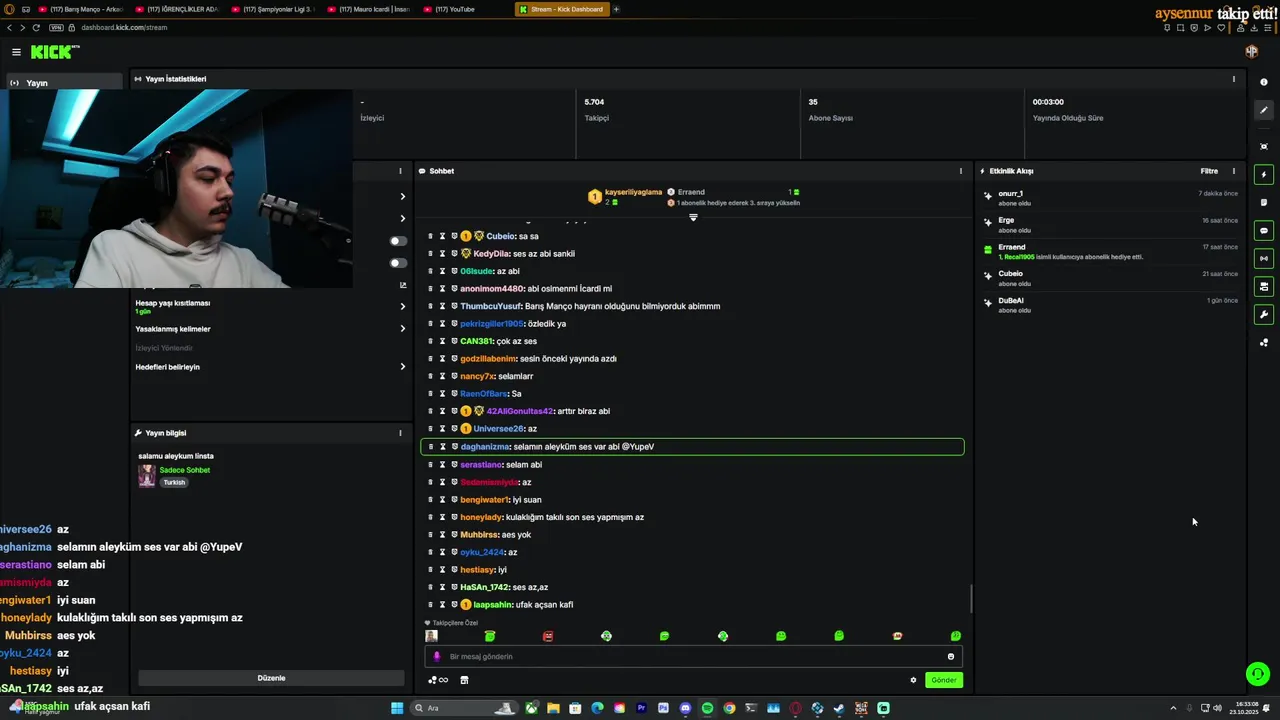The image size is (1280, 720).
Task: Toggle the chat bubble panel icon
Action: pos(1264,231)
